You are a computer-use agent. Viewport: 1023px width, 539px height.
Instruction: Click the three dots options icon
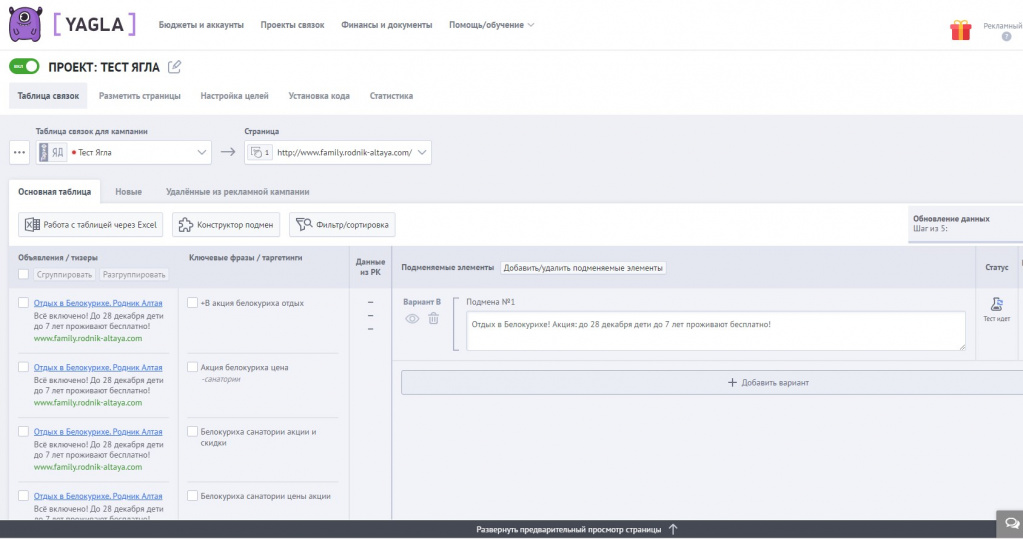[20, 153]
